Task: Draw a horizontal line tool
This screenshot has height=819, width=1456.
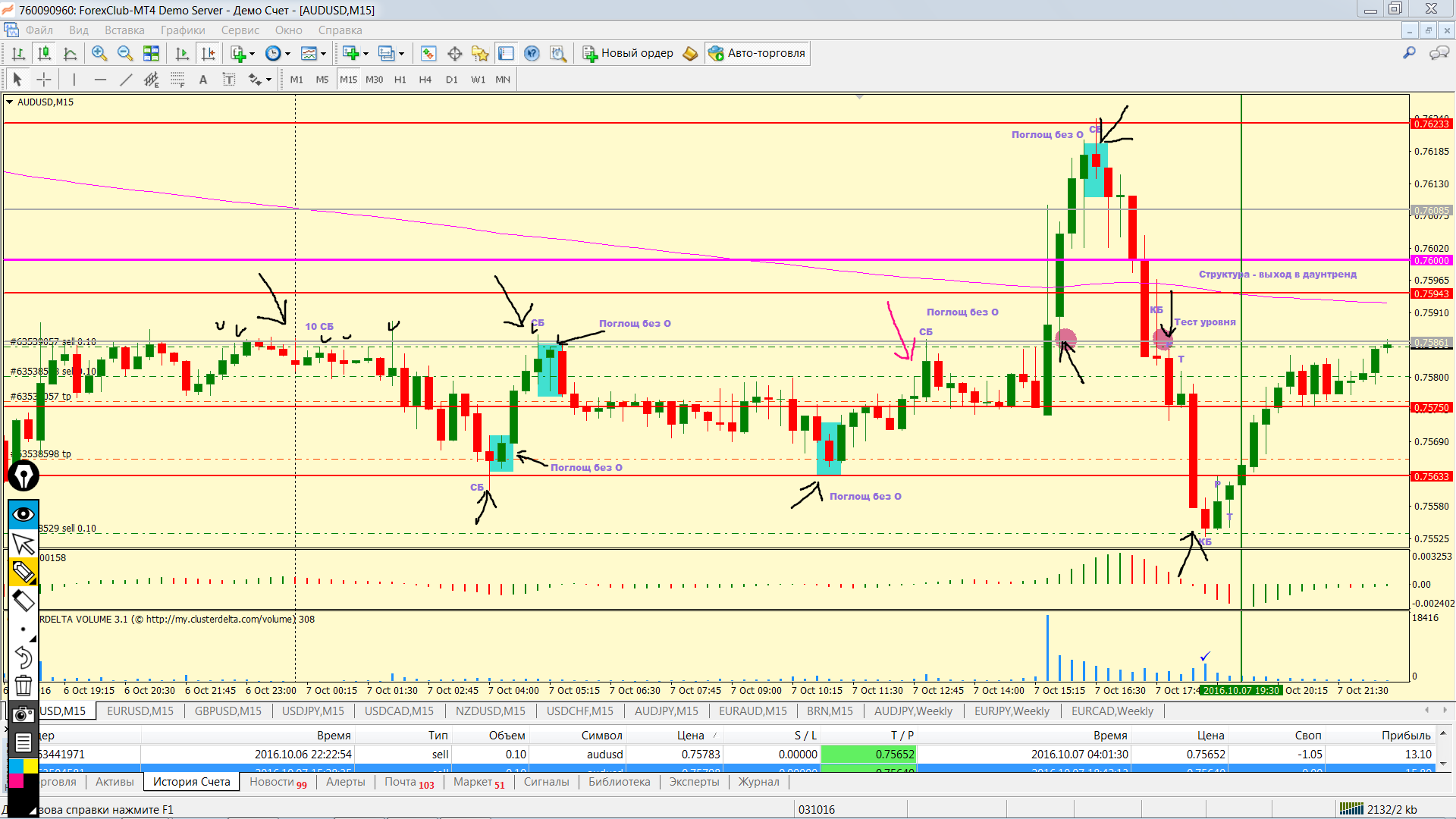Action: click(100, 80)
